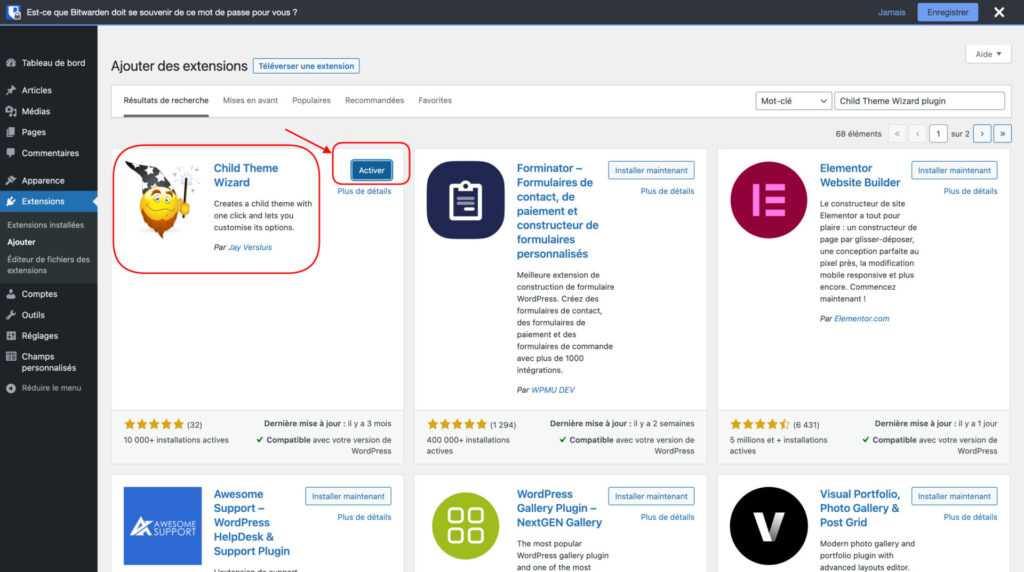The image size is (1024, 572).
Task: Open Extensions plug icon in sidebar
Action: click(10, 201)
